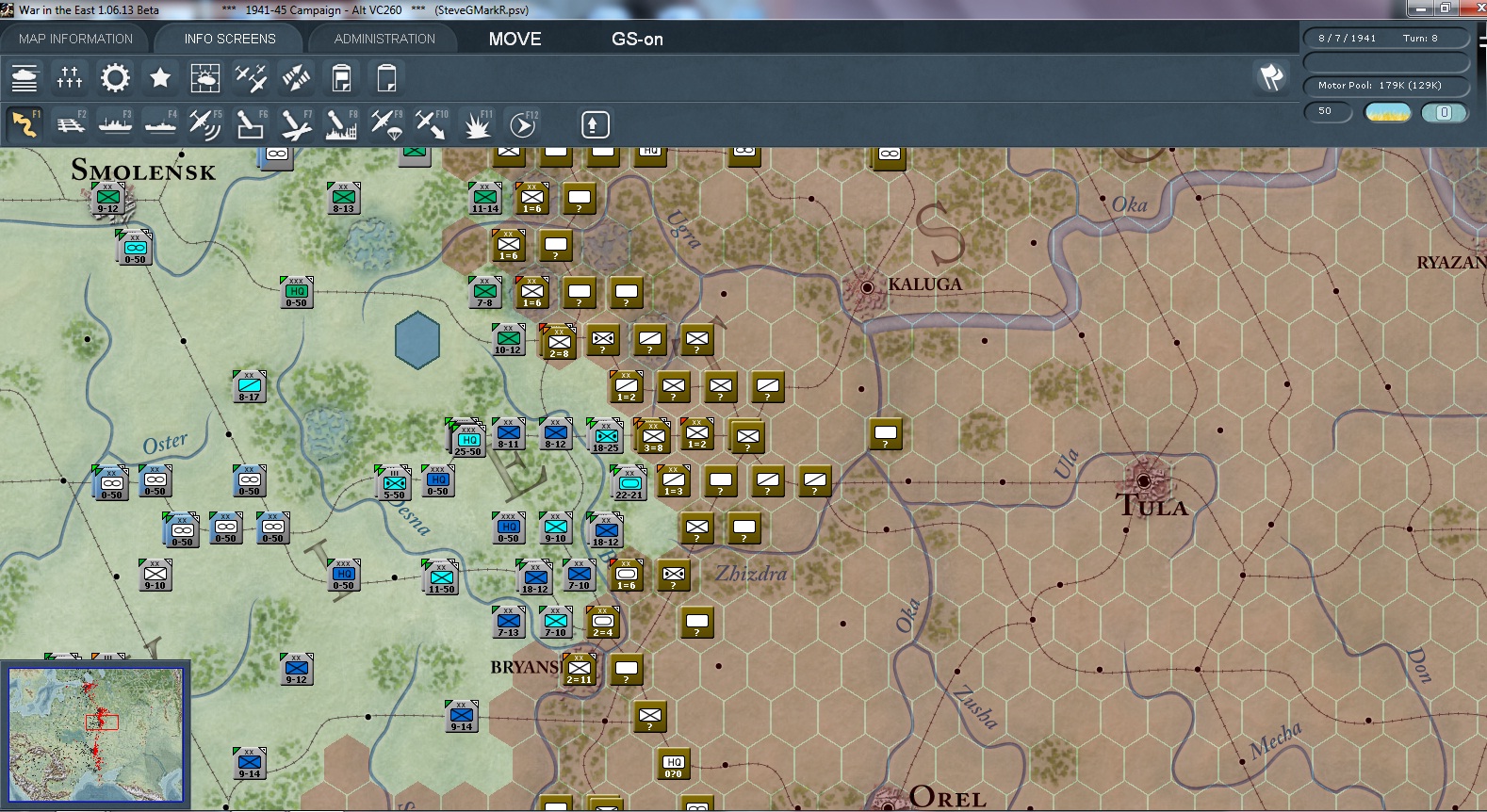Screen dimensions: 1487x812
Task: Click the weather indicator in status panel
Action: pyautogui.click(x=1387, y=112)
